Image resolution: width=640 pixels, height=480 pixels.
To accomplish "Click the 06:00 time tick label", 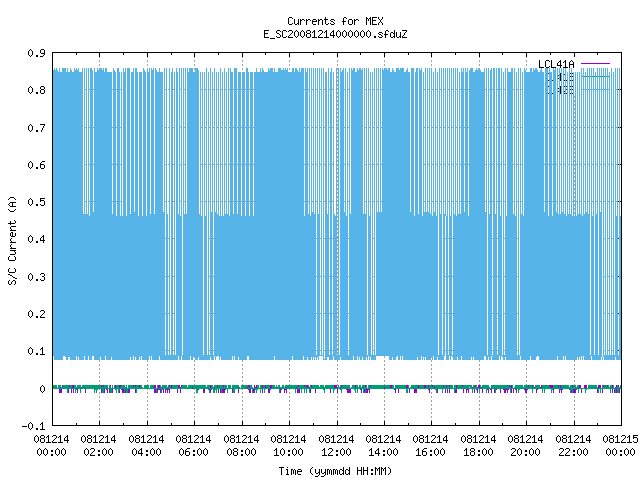I will coord(193,446).
